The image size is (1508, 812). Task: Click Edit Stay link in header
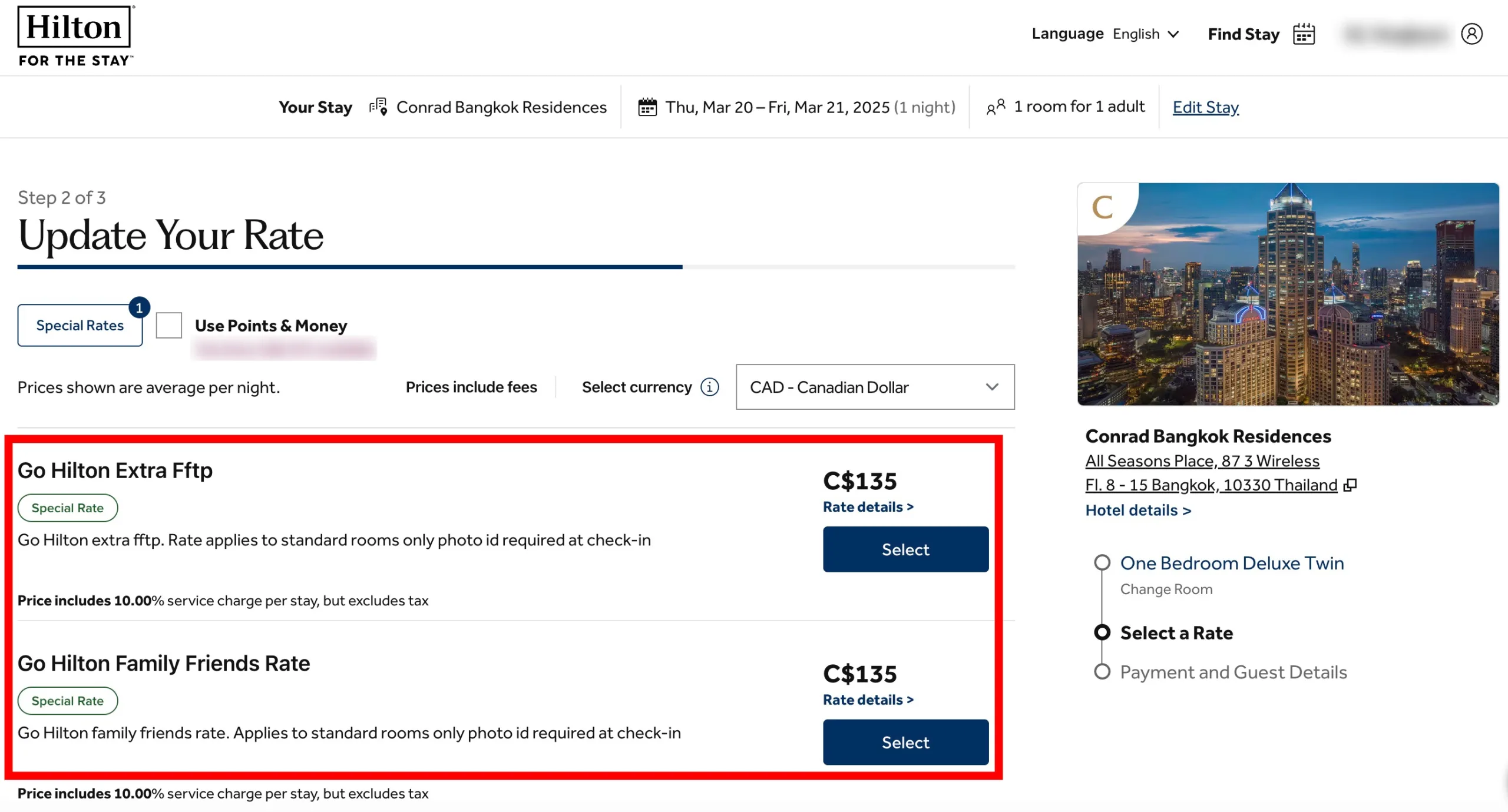[x=1205, y=106]
